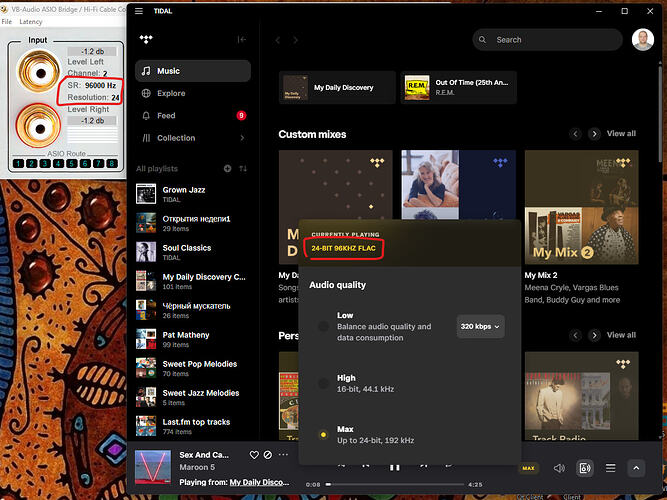The height and width of the screenshot is (500, 667).
Task: Click the TIDAL logo in sidebar
Action: click(146, 40)
